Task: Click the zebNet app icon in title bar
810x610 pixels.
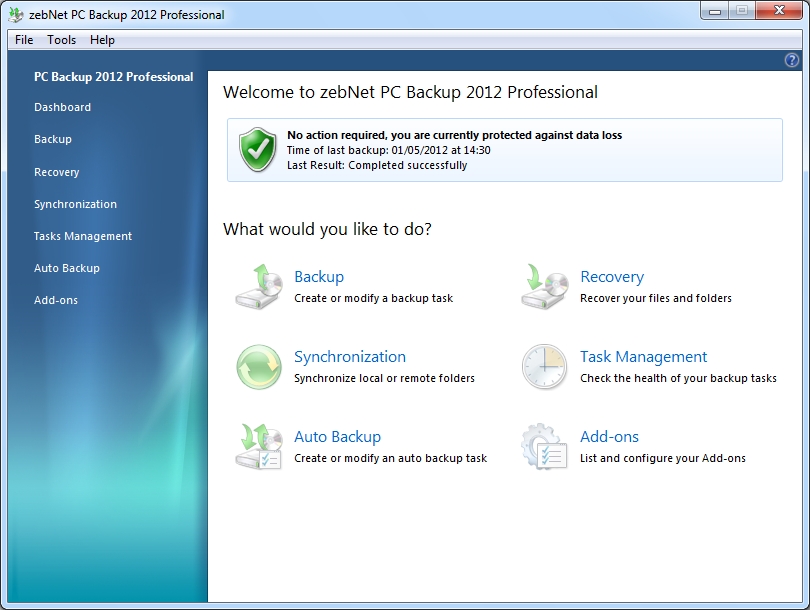Action: [x=16, y=15]
